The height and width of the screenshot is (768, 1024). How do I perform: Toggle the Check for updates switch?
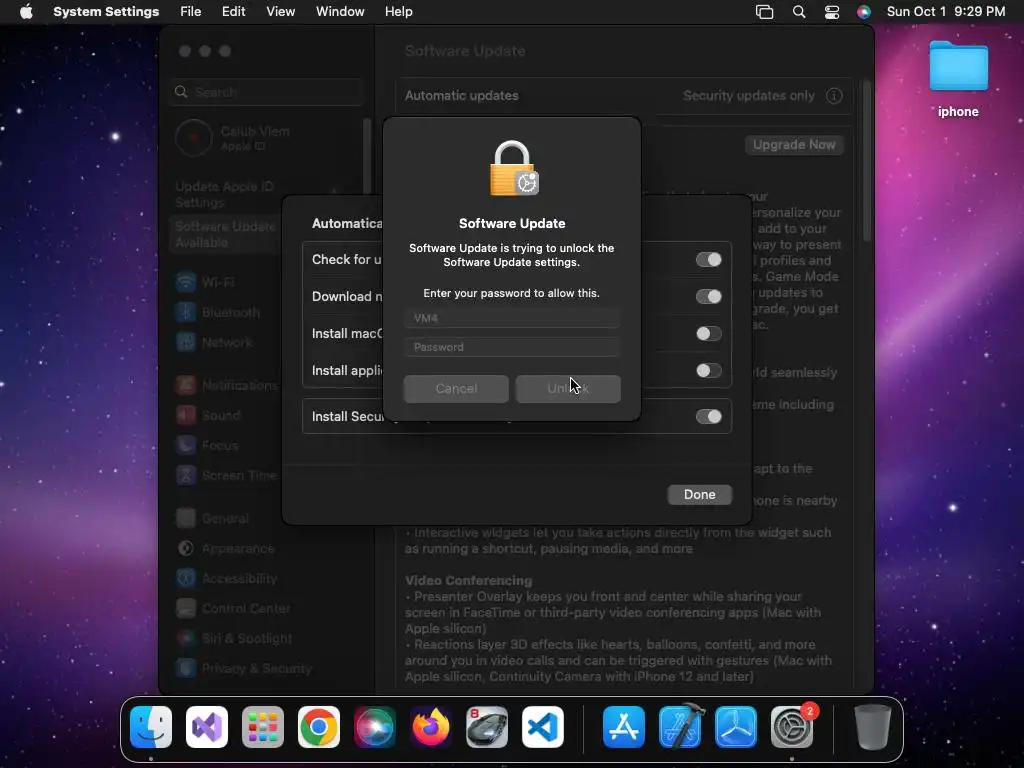click(709, 259)
